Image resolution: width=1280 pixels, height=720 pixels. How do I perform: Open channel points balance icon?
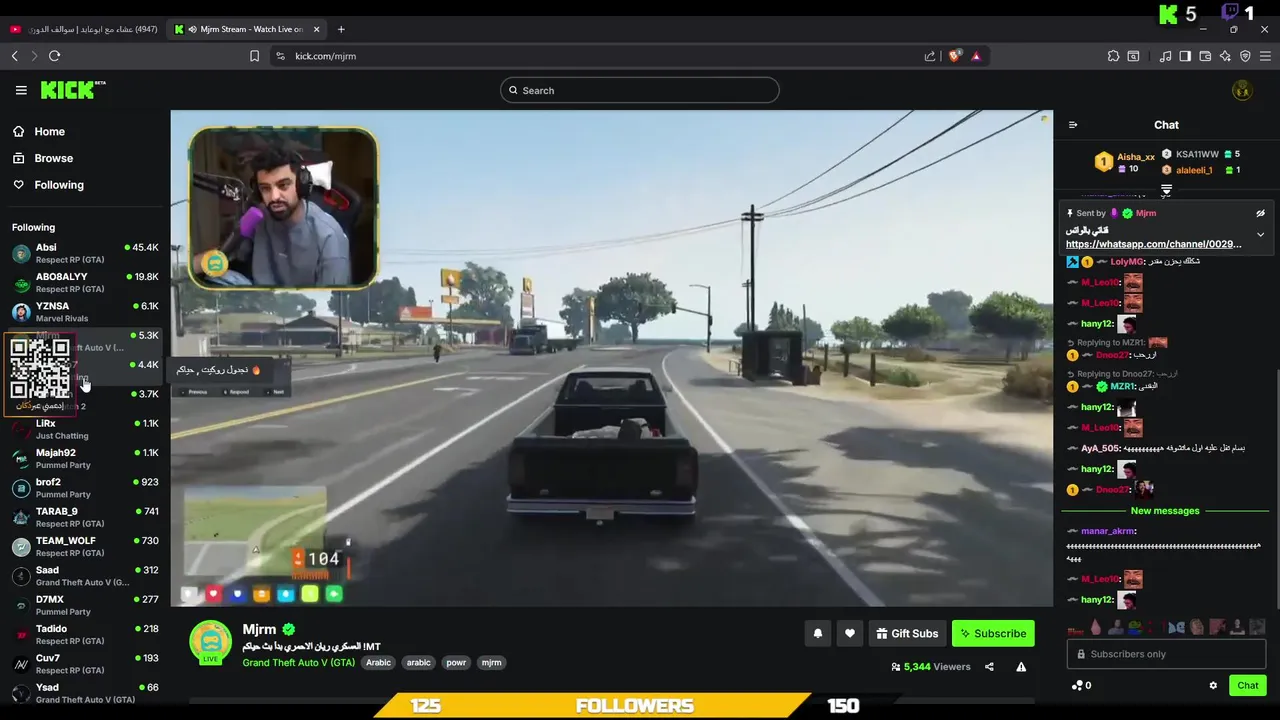[x=1080, y=685]
